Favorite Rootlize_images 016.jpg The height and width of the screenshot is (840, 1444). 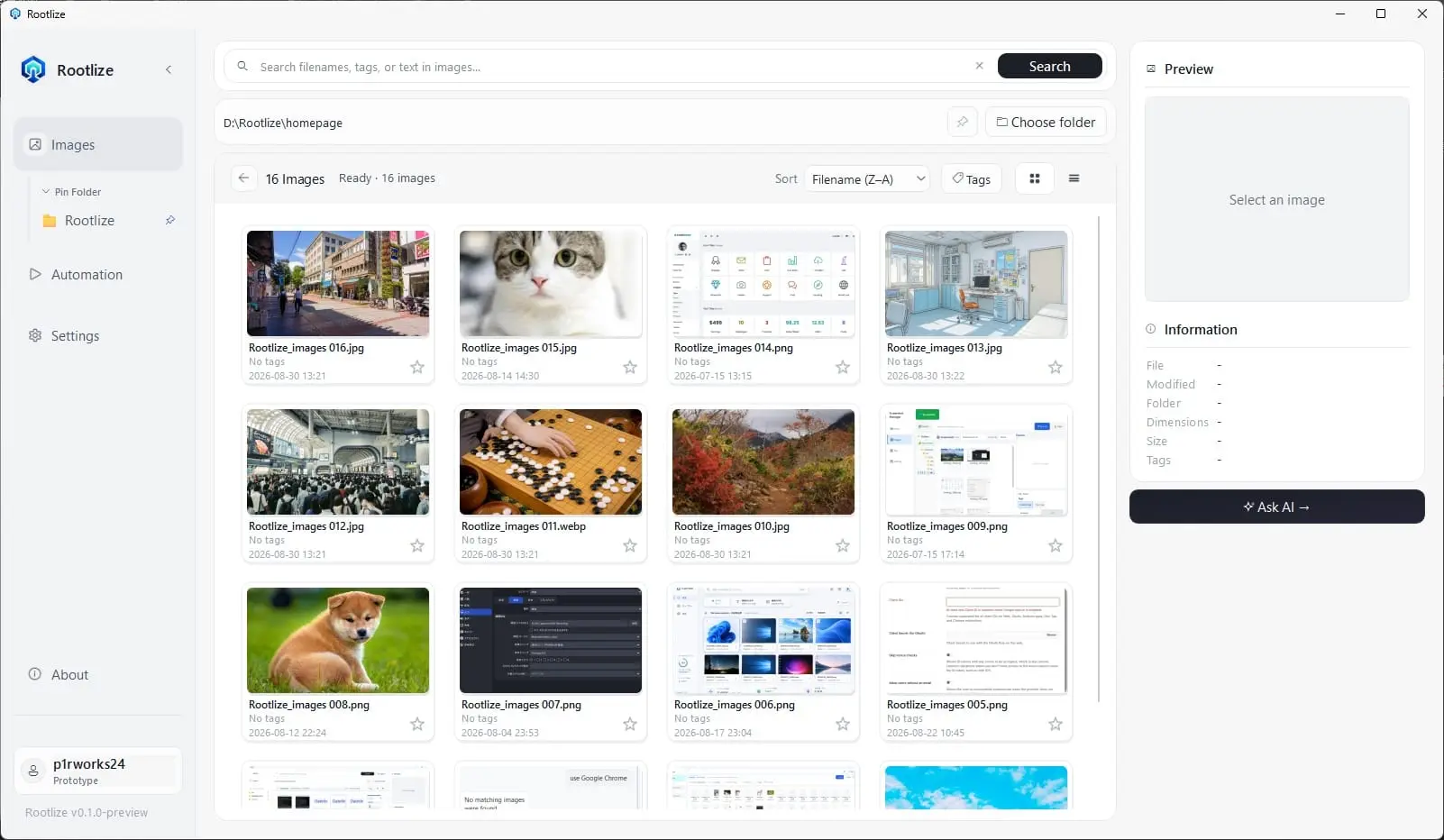pyautogui.click(x=417, y=367)
